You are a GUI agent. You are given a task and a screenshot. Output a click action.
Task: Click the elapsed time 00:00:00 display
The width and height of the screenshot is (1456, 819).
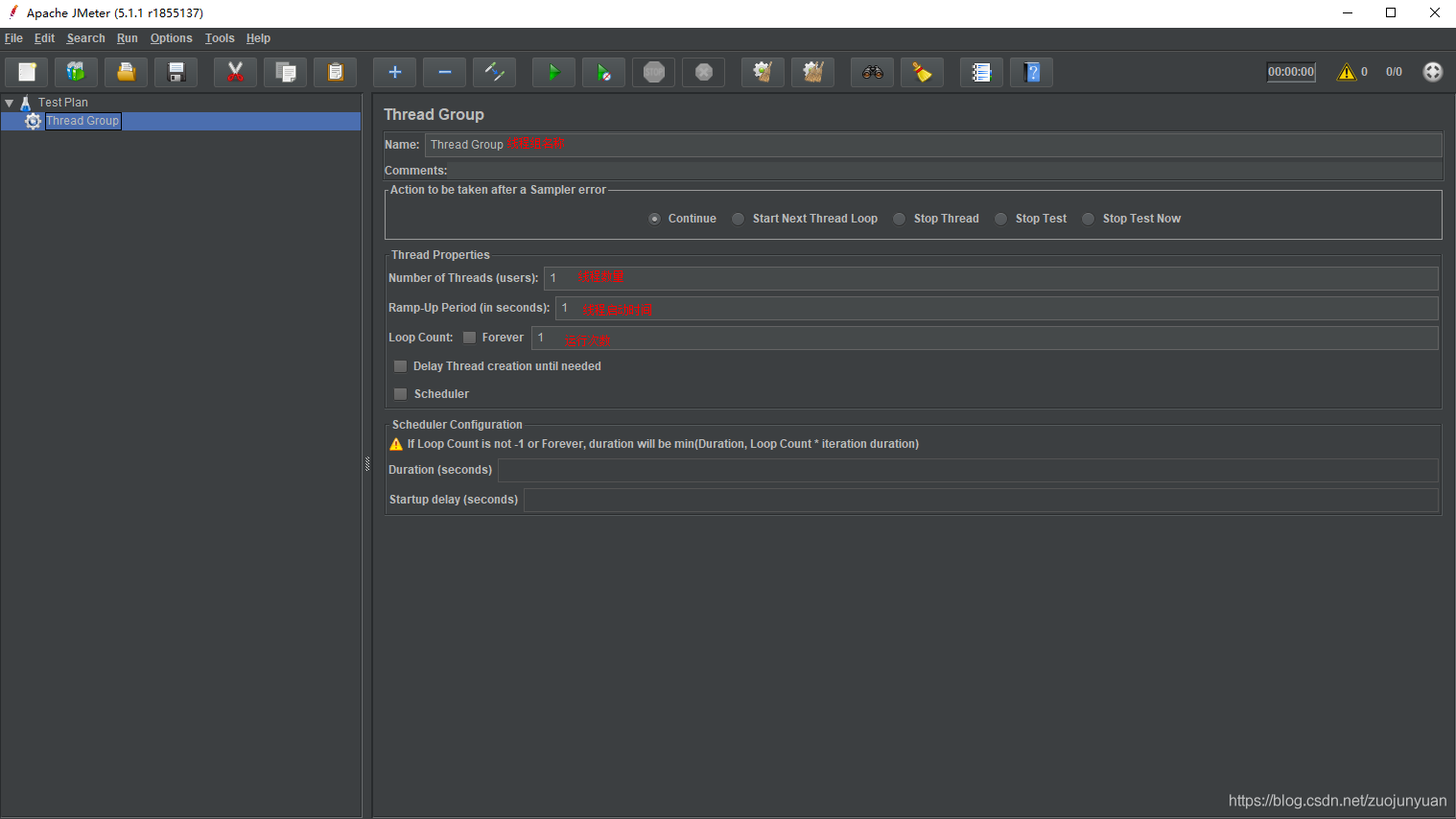[x=1291, y=72]
